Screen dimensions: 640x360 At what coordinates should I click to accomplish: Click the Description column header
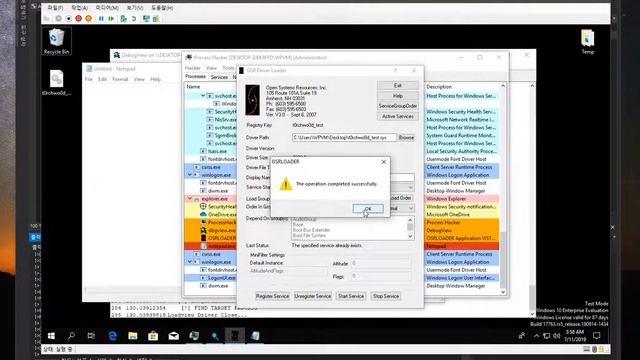click(x=462, y=87)
